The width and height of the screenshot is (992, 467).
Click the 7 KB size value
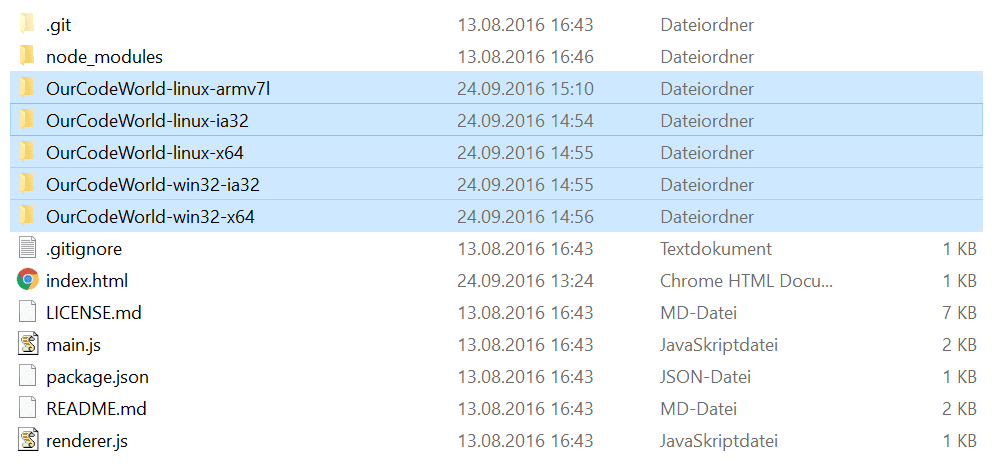959,313
